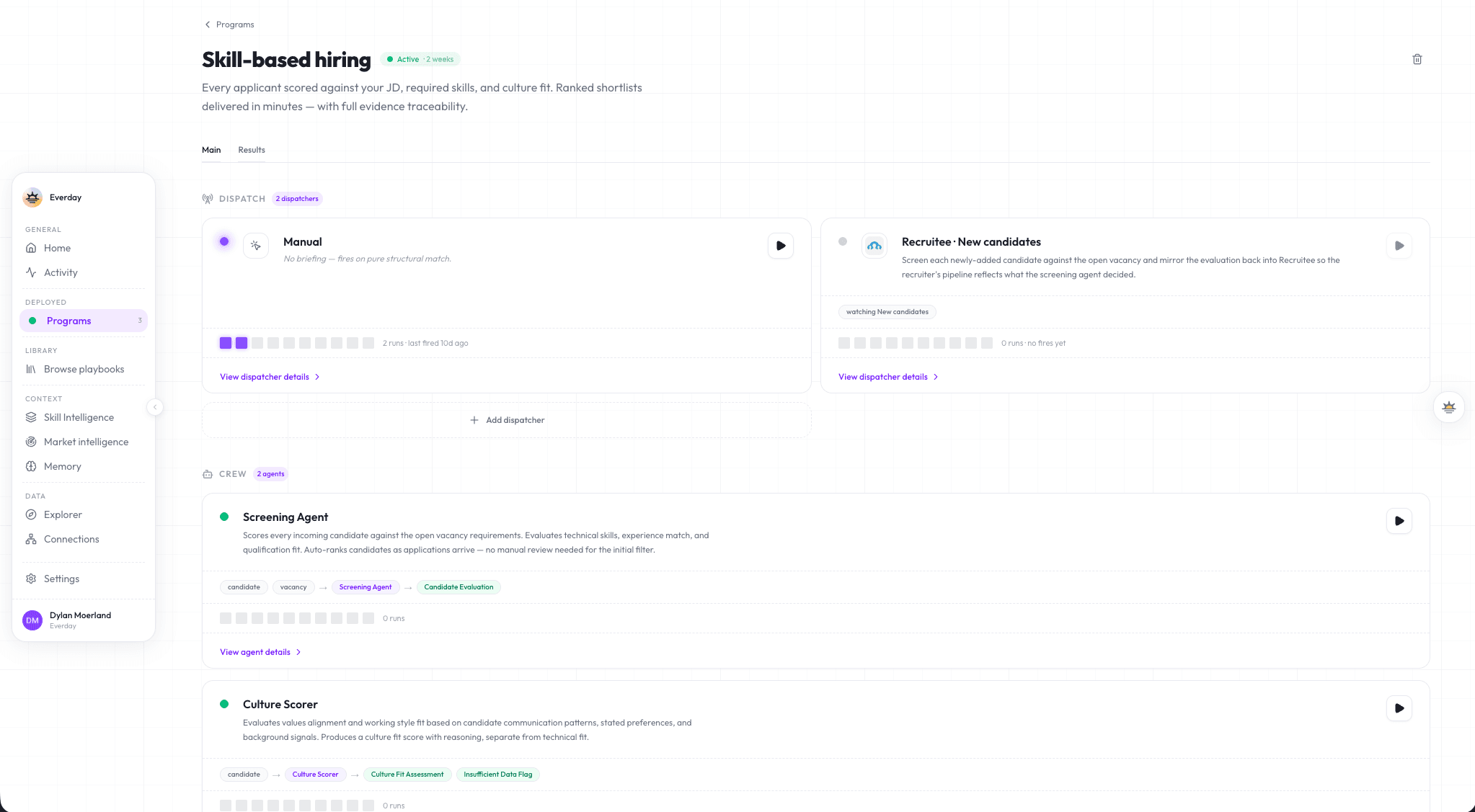Toggle the Manual dispatcher purple status dot

[224, 241]
